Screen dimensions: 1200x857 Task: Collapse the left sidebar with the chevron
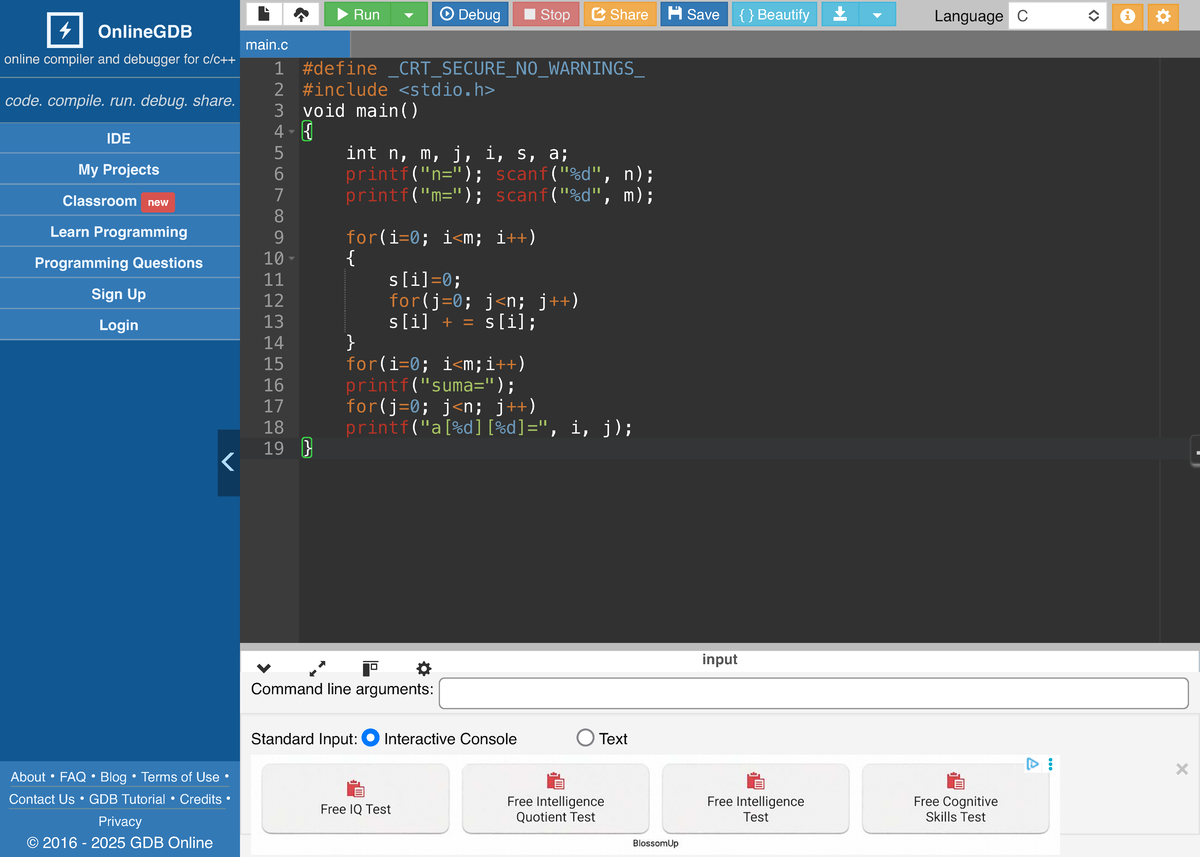click(x=228, y=462)
